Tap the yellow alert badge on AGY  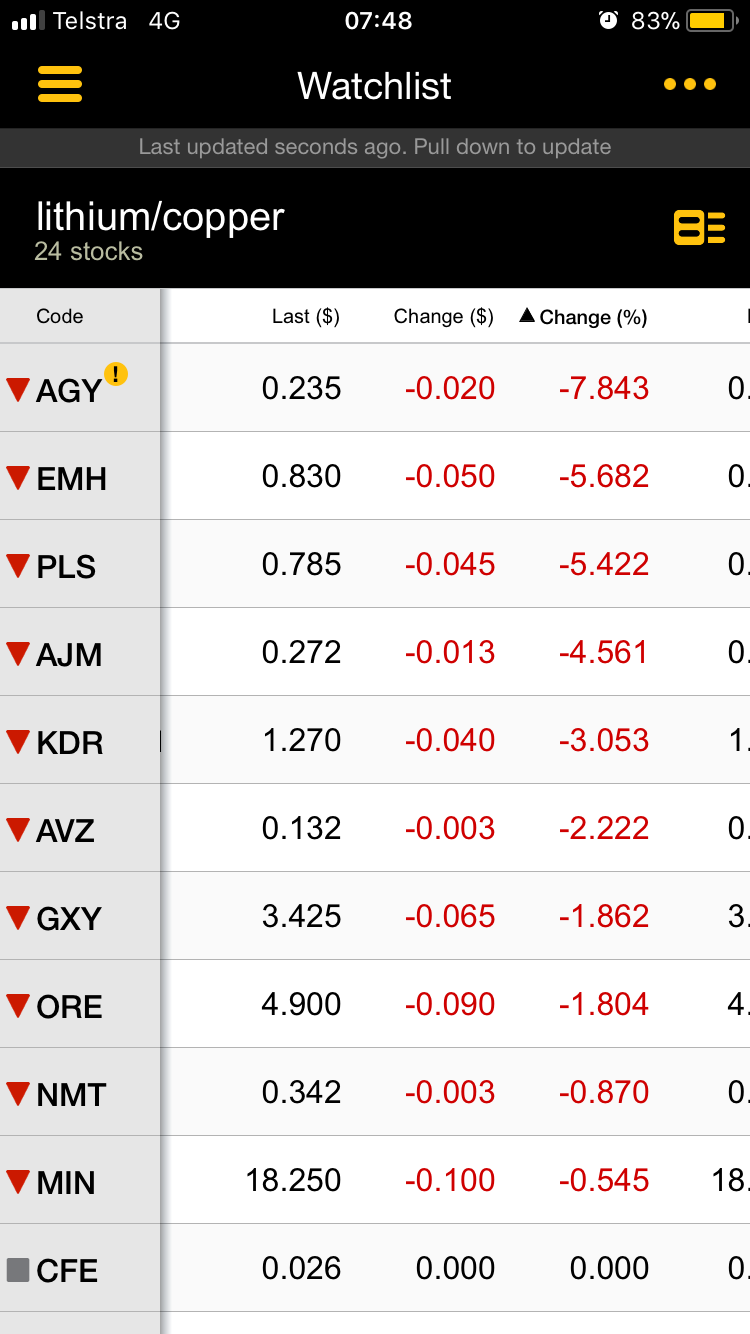pyautogui.click(x=116, y=375)
